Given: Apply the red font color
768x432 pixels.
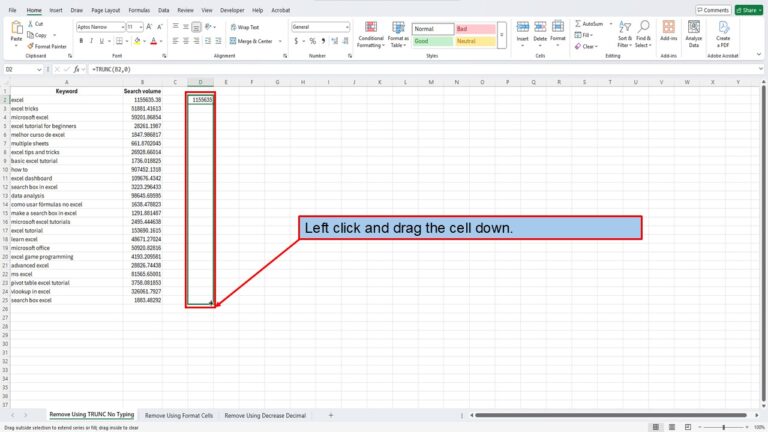Looking at the screenshot, I should [x=153, y=41].
